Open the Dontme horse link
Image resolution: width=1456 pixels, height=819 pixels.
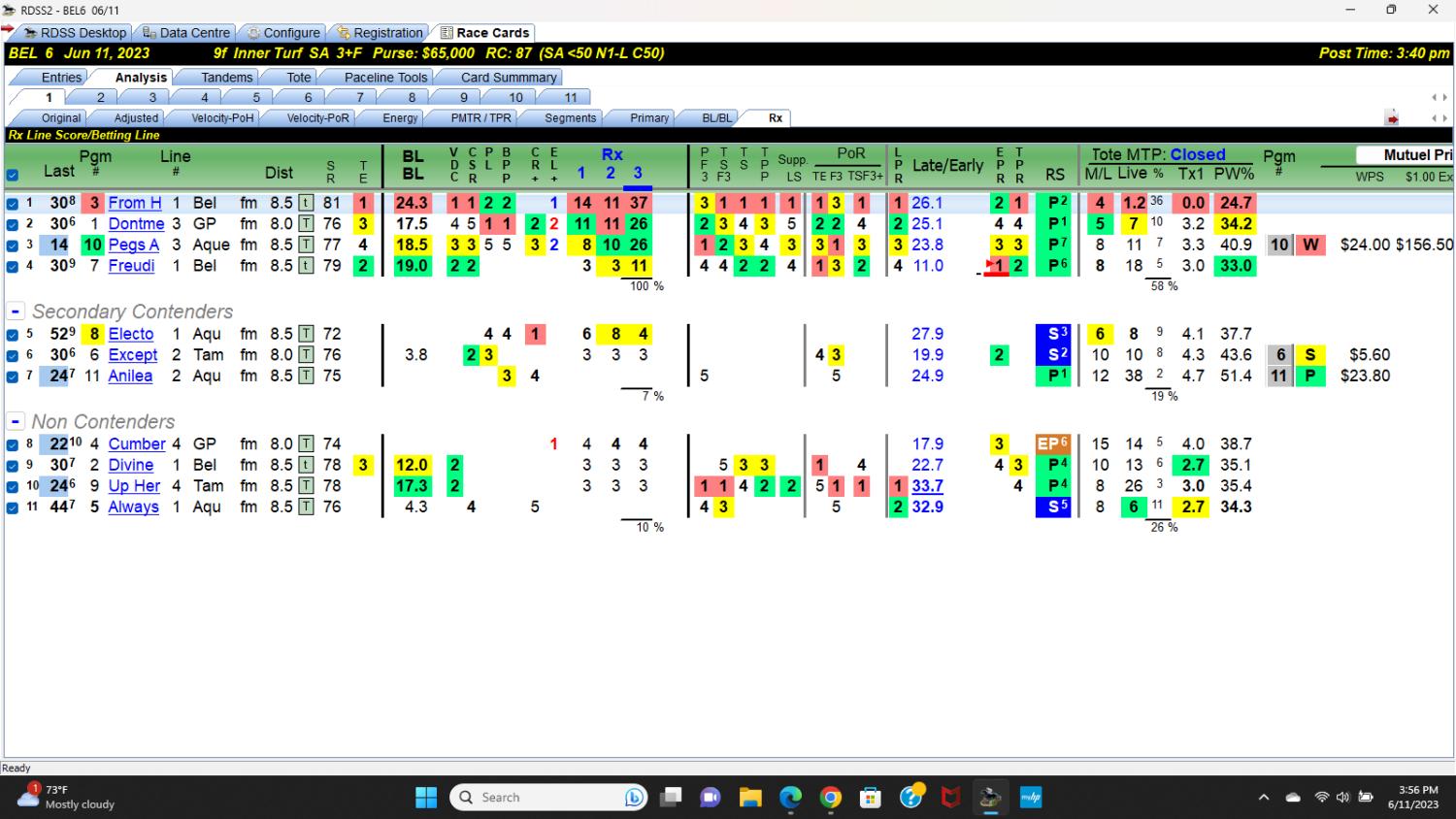click(136, 224)
